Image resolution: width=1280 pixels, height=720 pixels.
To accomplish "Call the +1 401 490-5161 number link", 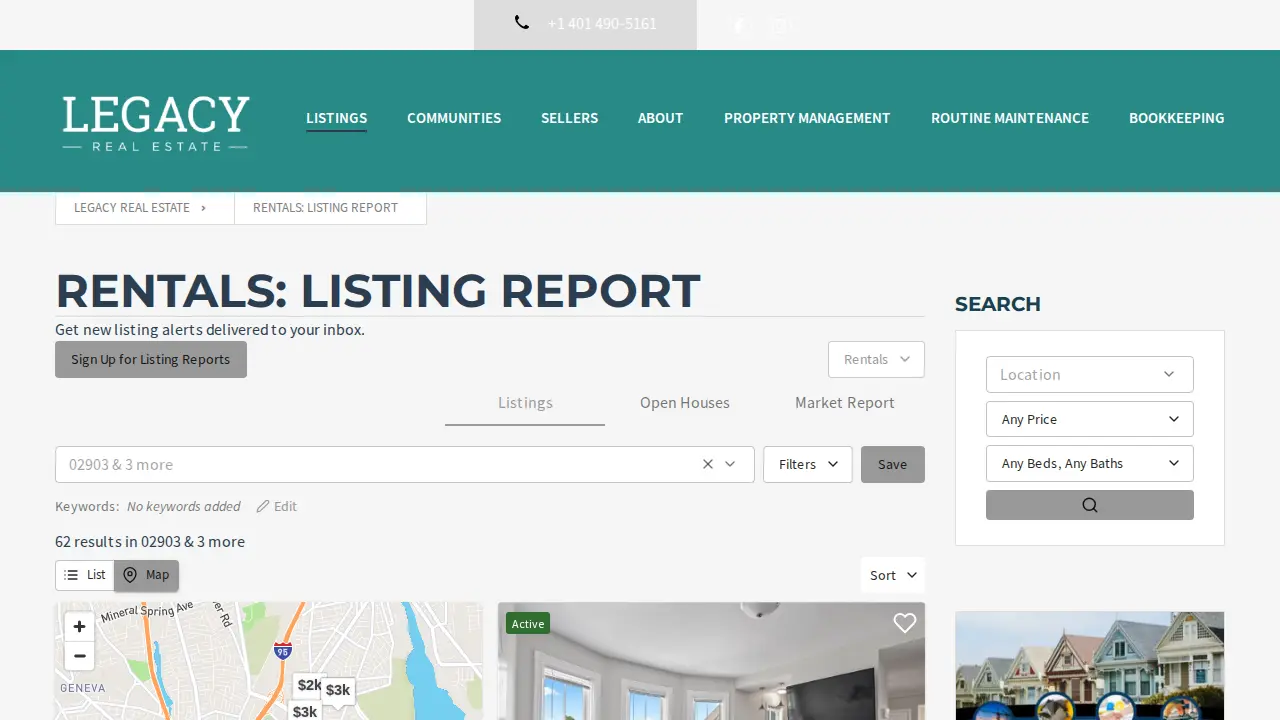I will (x=602, y=23).
